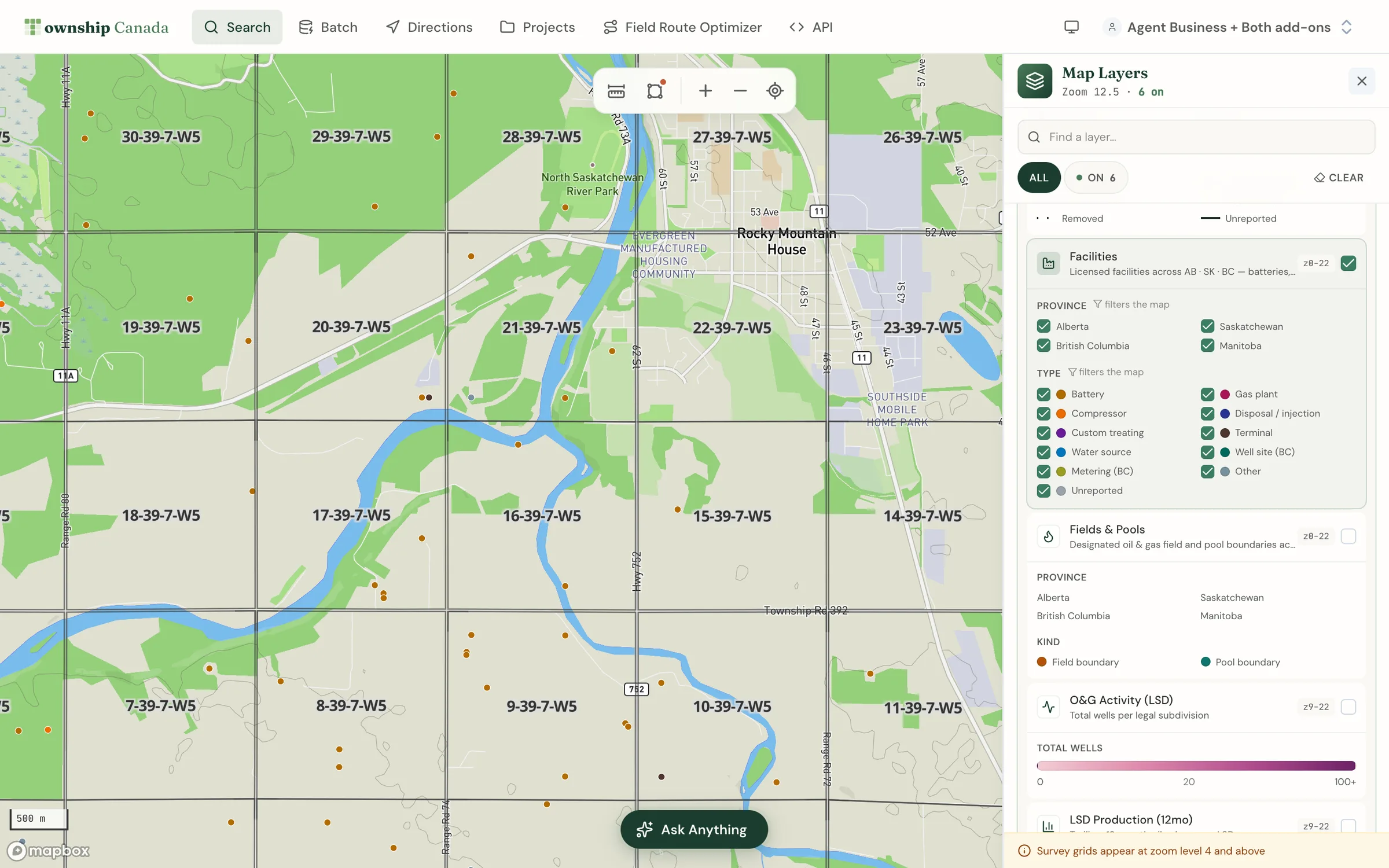Open the Search tab
Viewport: 1389px width, 868px height.
[x=237, y=27]
